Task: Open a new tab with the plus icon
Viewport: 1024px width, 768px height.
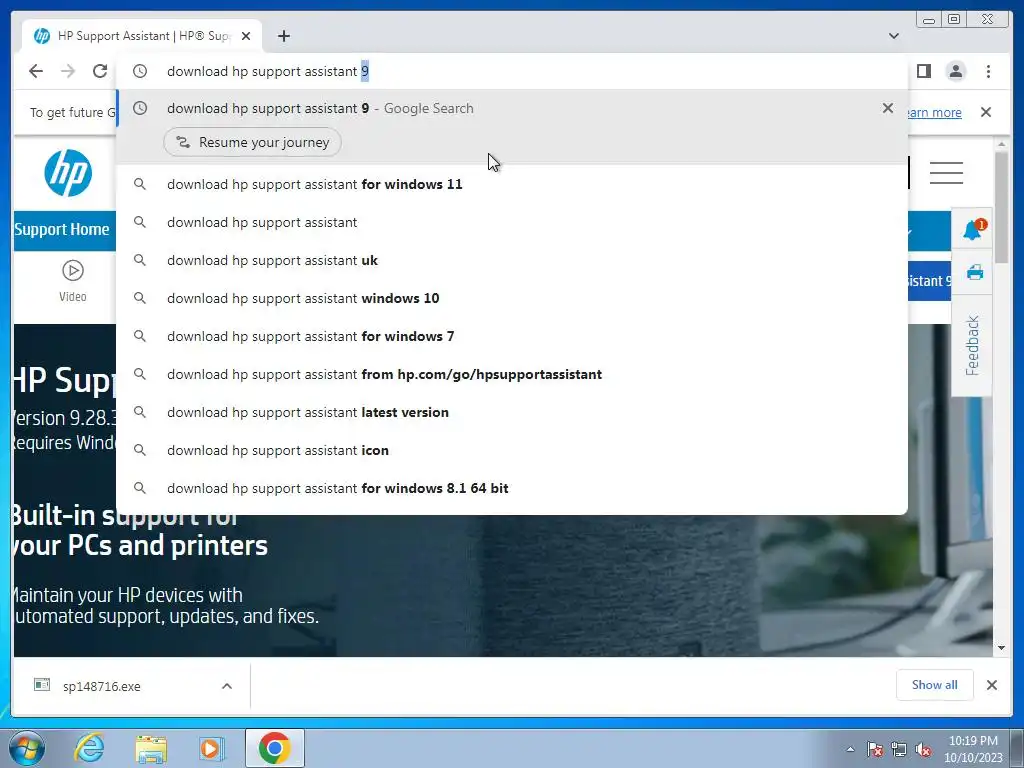Action: (283, 36)
